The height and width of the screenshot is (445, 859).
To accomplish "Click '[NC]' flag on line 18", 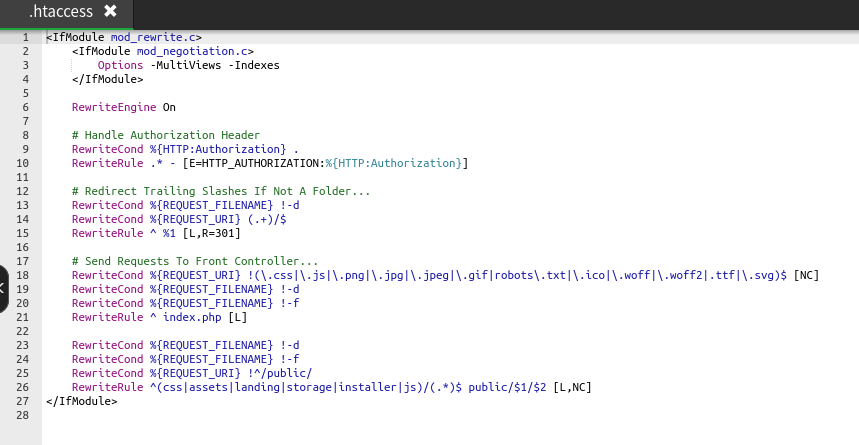I will 806,275.
